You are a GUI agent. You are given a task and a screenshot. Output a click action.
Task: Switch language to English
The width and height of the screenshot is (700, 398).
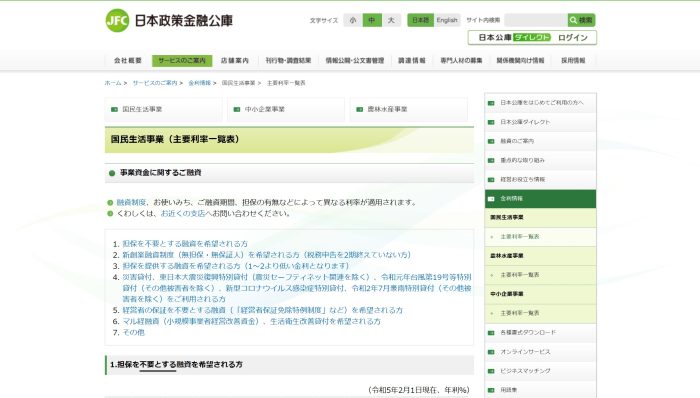(447, 20)
